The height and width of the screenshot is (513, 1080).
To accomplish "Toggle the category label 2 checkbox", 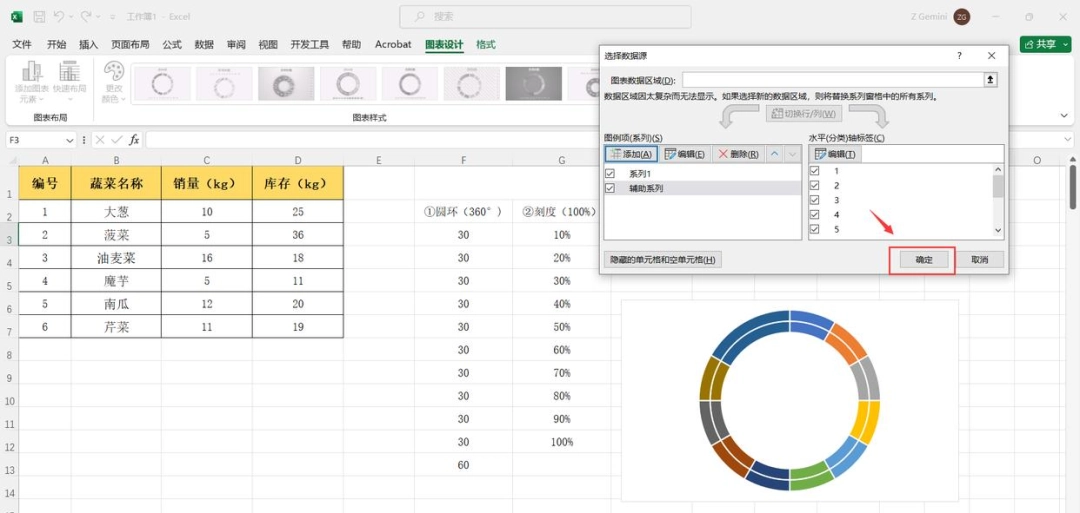I will point(816,185).
